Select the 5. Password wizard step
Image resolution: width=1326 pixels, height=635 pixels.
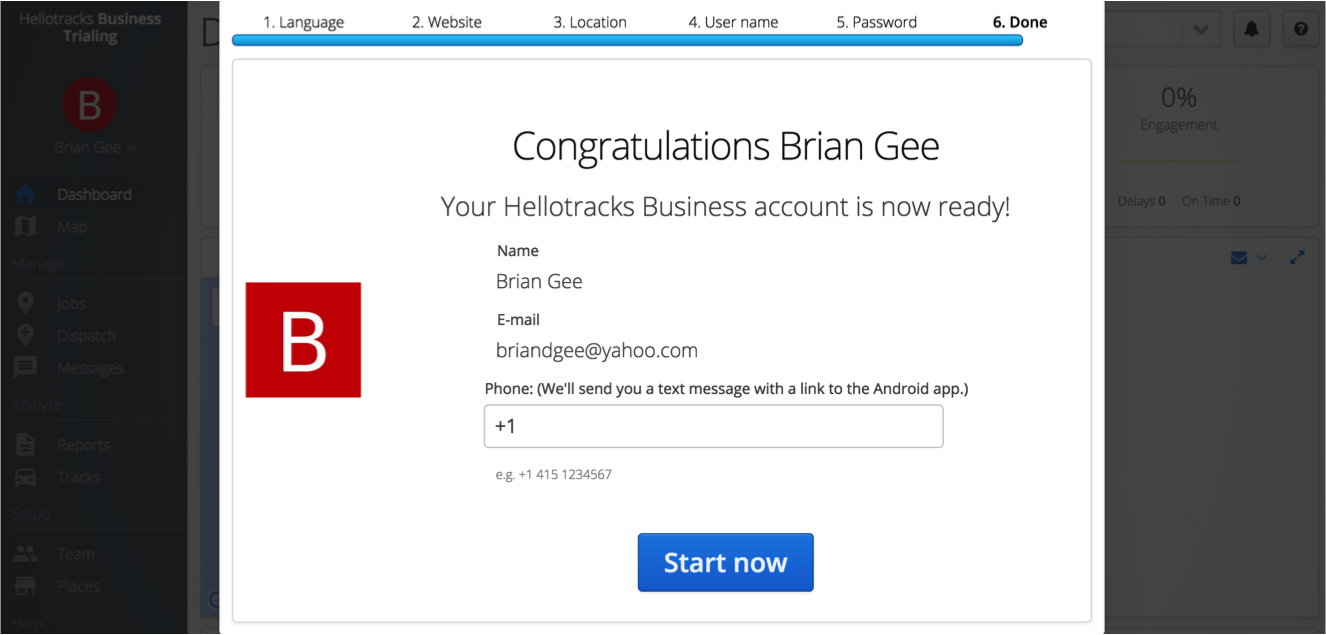[x=876, y=22]
